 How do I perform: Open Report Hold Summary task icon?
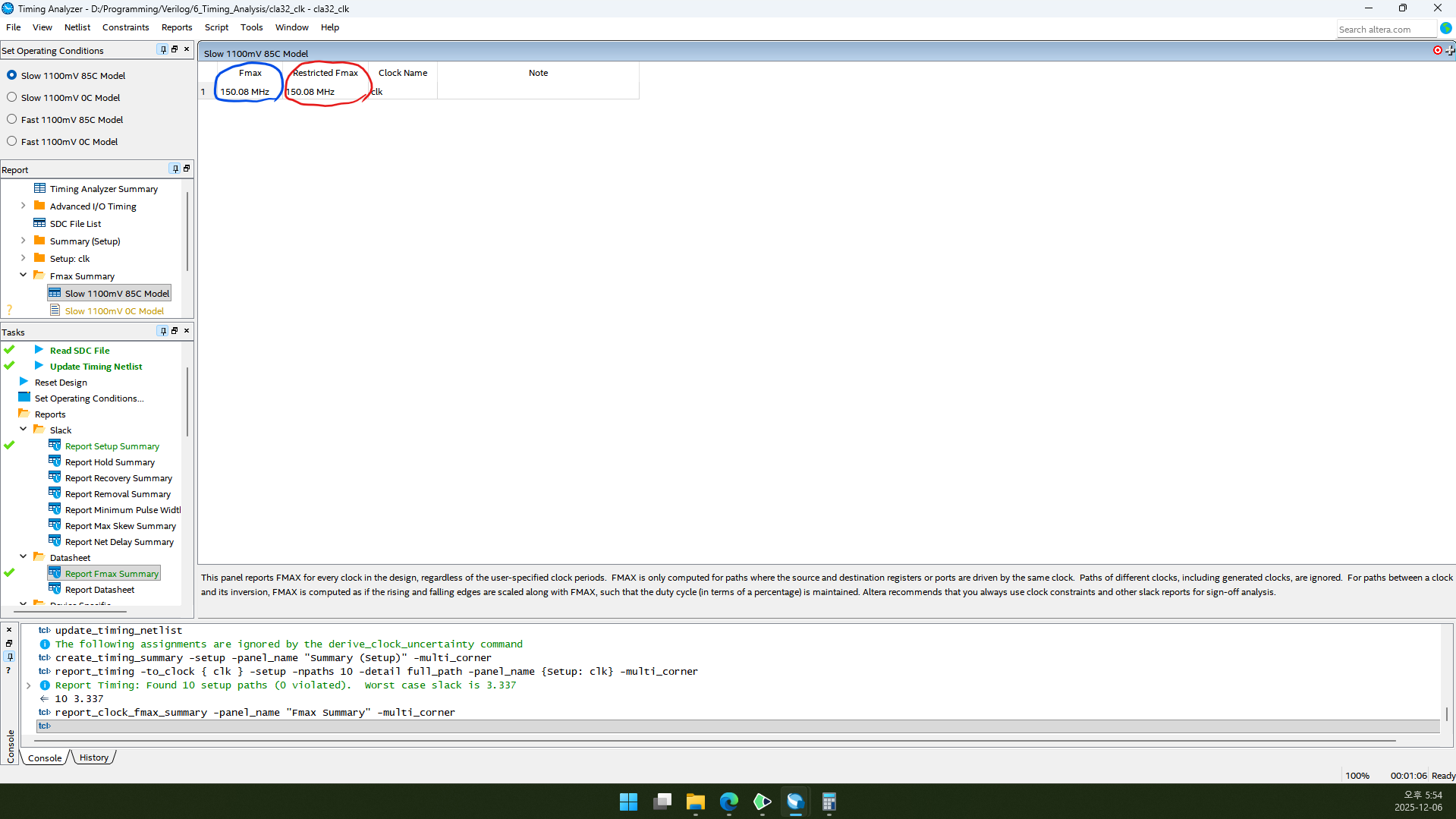click(x=55, y=461)
